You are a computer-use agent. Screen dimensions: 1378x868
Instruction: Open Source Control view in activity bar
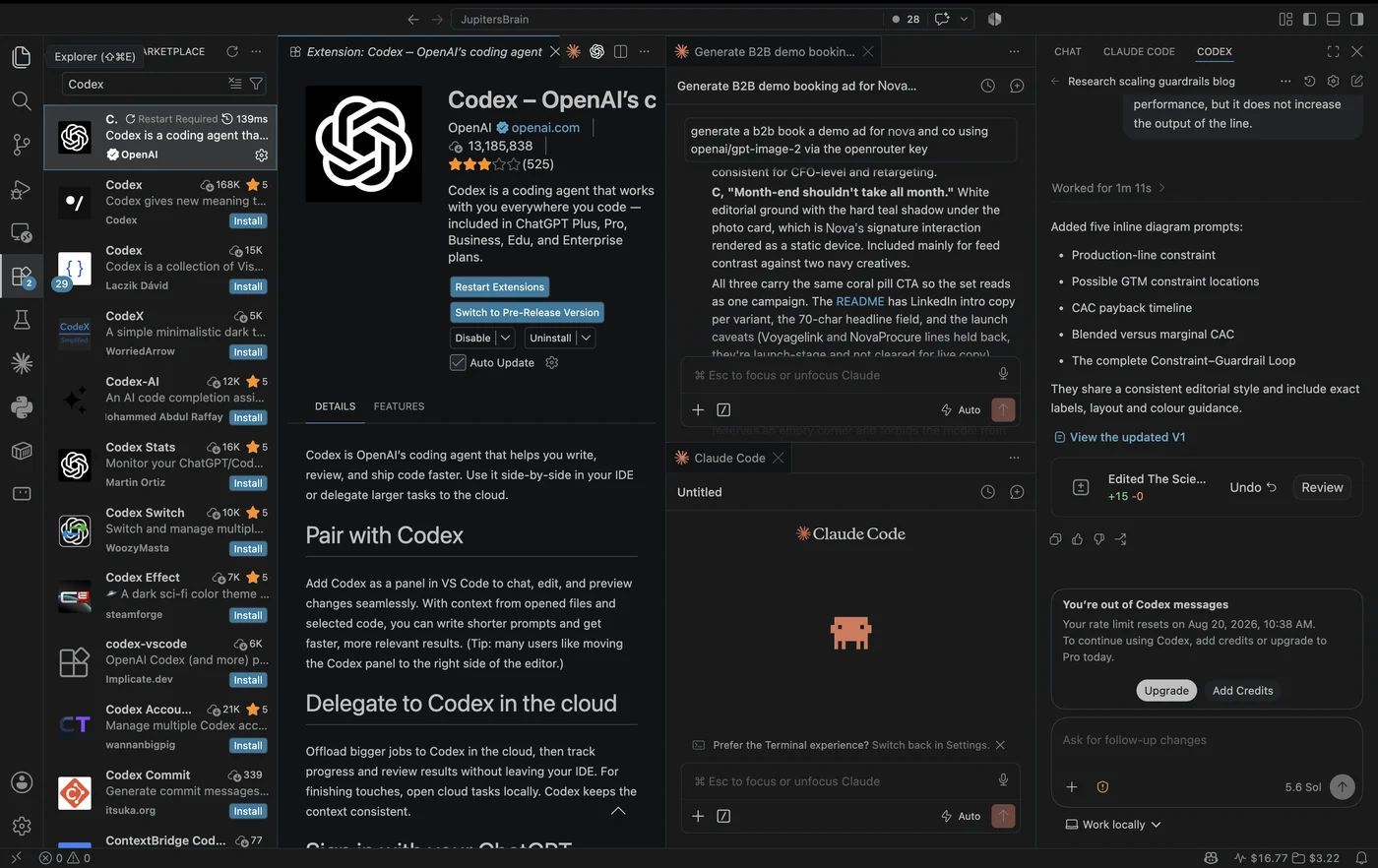[x=21, y=145]
